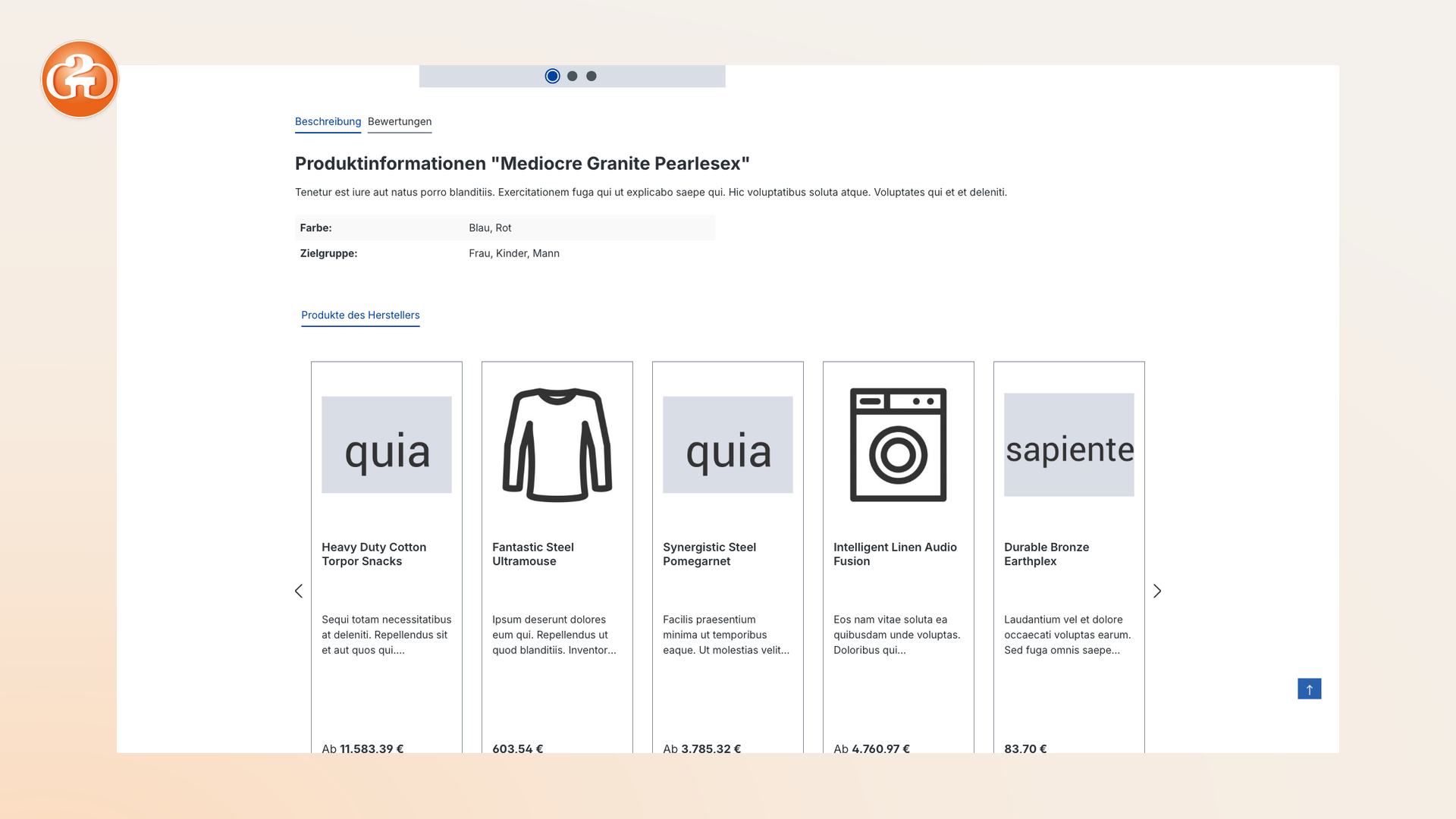
Task: Click description starting Laudantium vel et dolore
Action: [1068, 635]
